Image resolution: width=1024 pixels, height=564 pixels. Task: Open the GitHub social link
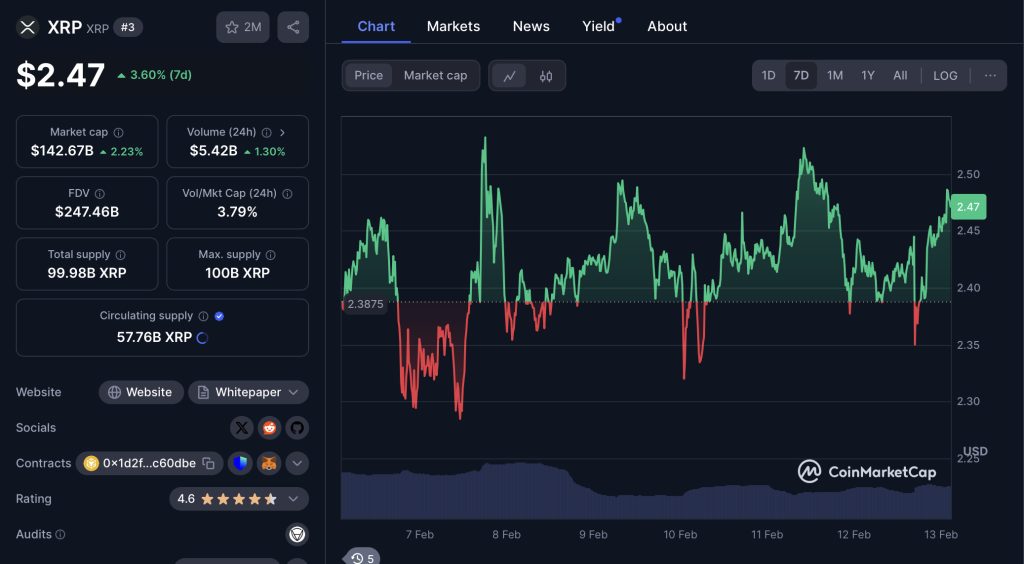[297, 428]
